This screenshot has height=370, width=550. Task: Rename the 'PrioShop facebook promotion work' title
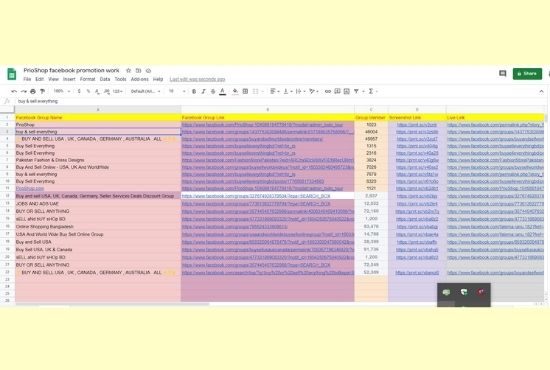[71, 70]
